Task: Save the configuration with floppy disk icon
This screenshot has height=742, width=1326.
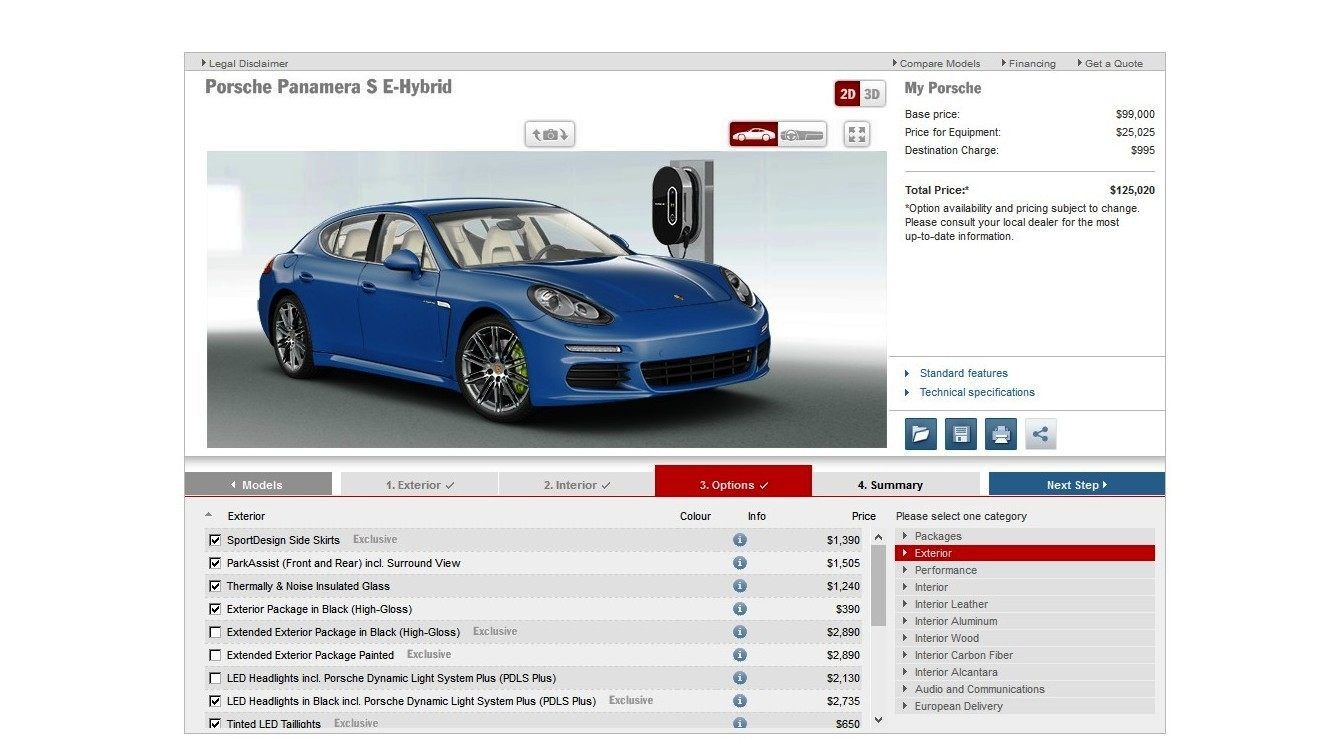Action: (961, 434)
